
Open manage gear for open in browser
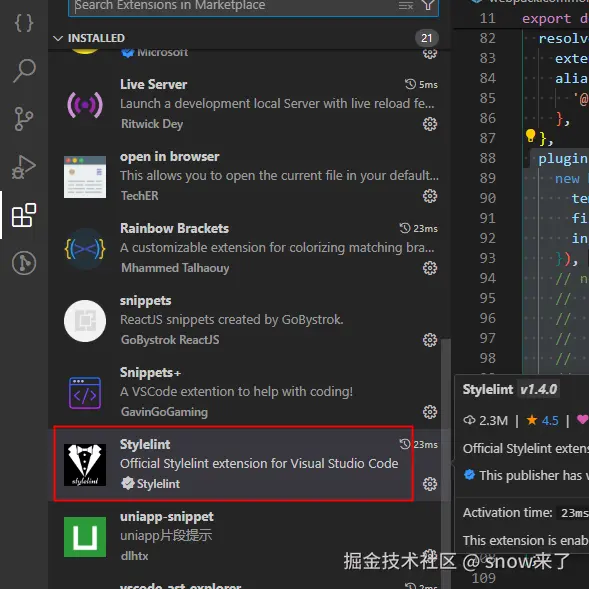coord(430,196)
